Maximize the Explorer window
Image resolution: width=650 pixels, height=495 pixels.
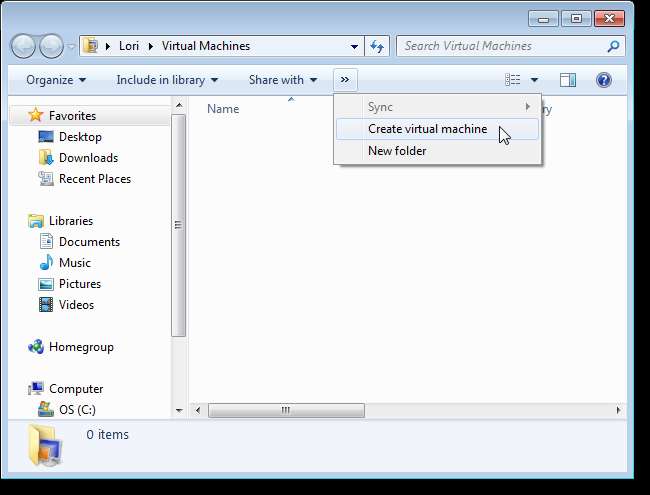pyautogui.click(x=576, y=19)
